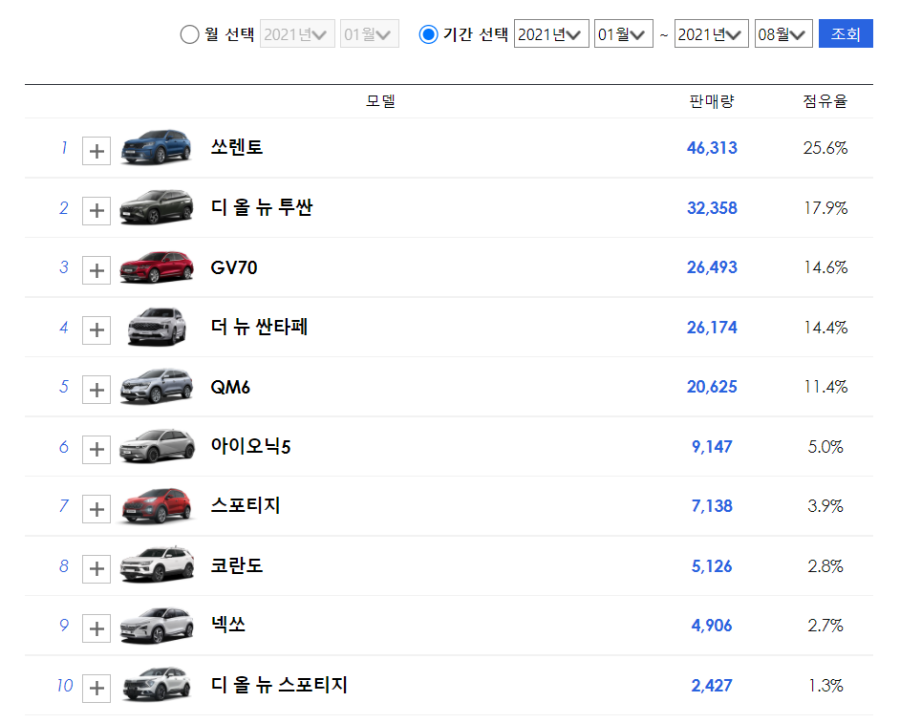Viewport: 900px width, 723px height.
Task: Click the silver 아이오닉5 car image
Action: [156, 446]
